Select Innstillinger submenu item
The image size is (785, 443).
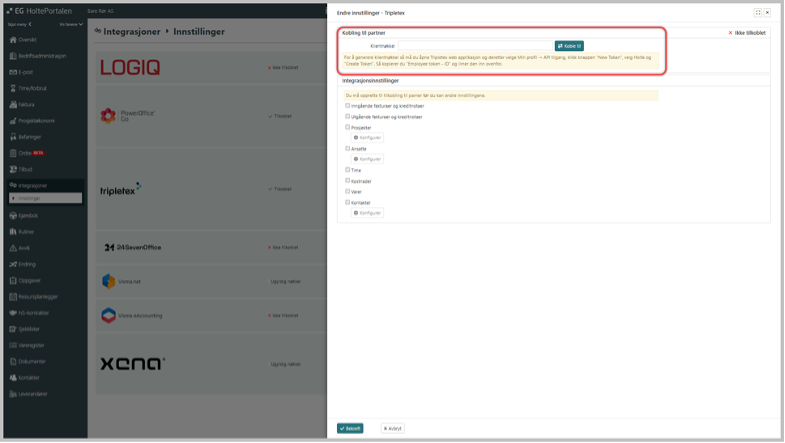coord(45,198)
